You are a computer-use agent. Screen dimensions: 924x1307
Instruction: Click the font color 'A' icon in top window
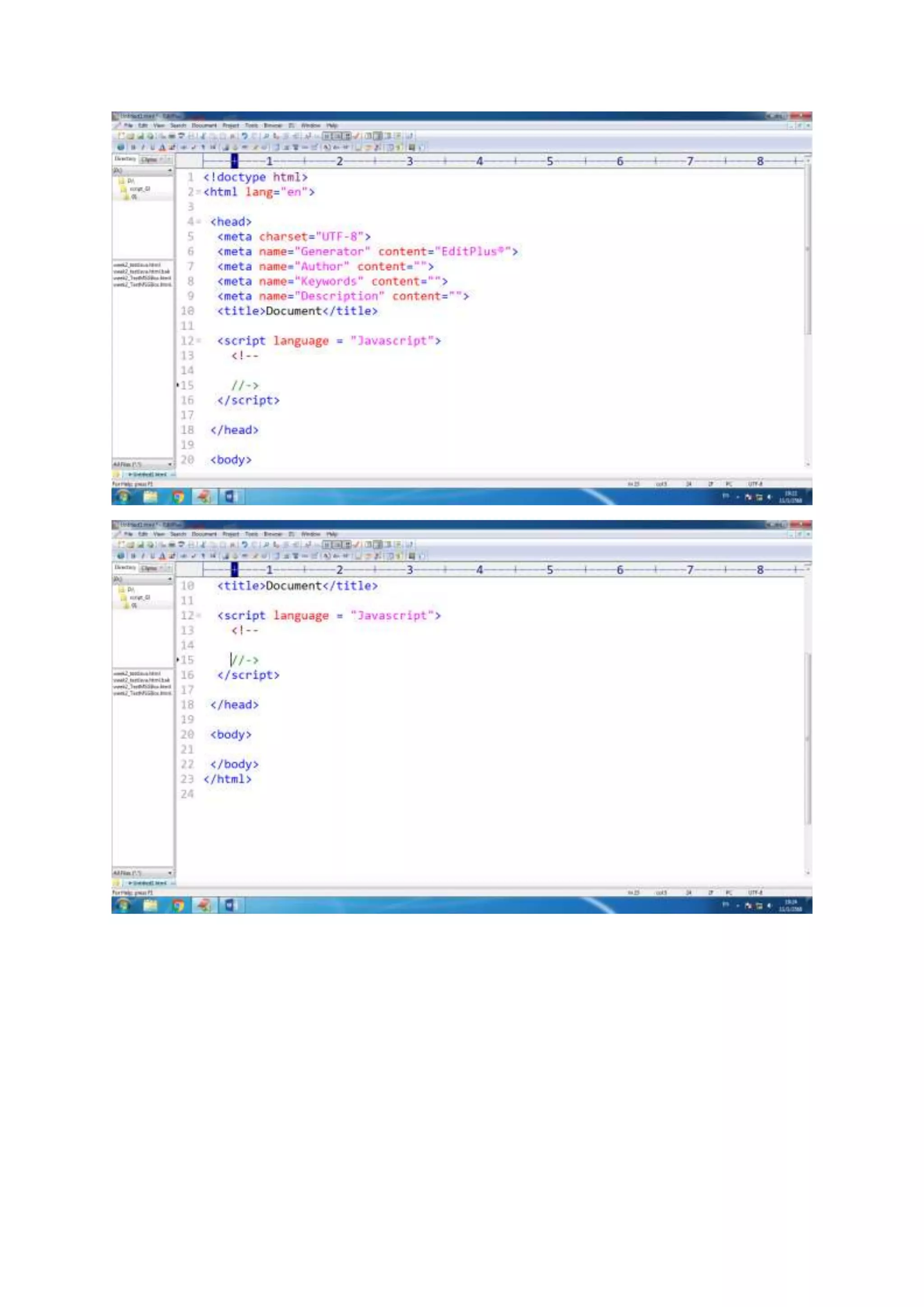(162, 147)
